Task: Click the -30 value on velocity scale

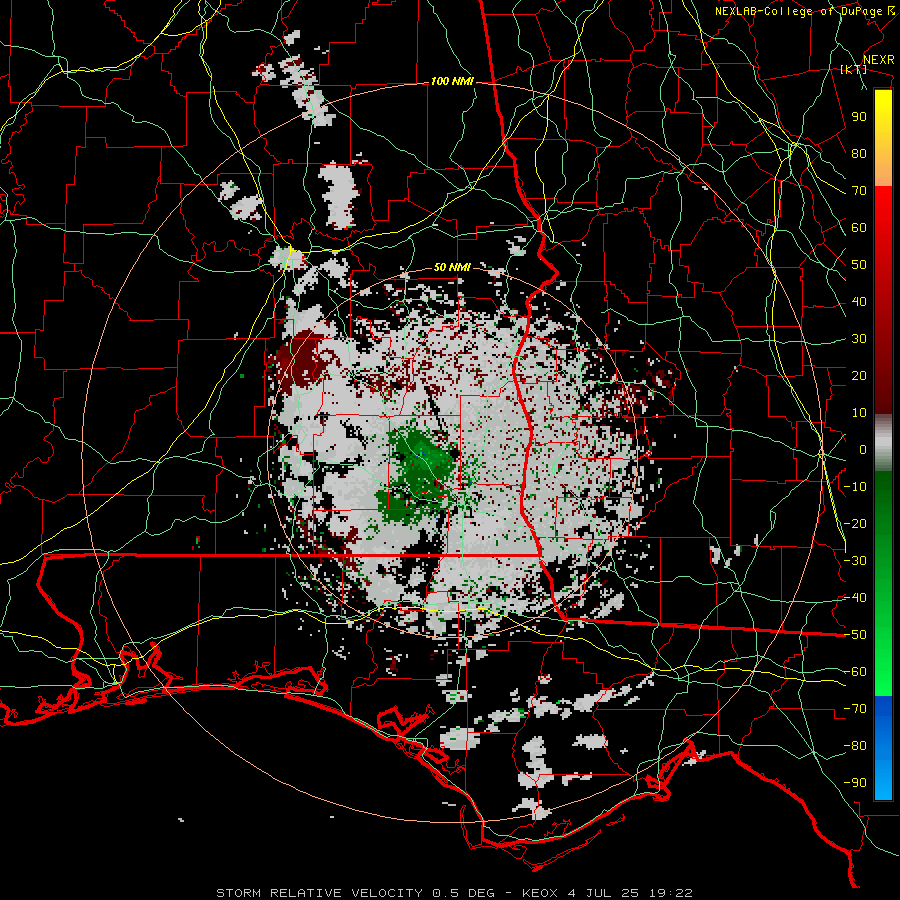Action: coord(855,561)
